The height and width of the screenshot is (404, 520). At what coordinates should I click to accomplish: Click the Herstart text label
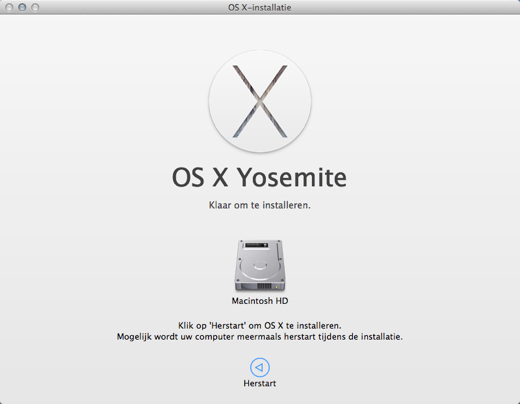[x=260, y=383]
